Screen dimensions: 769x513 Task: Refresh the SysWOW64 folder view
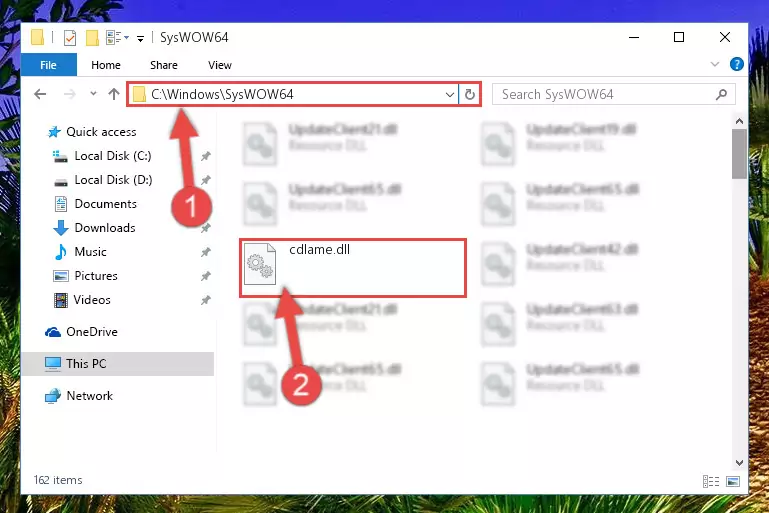coord(470,94)
